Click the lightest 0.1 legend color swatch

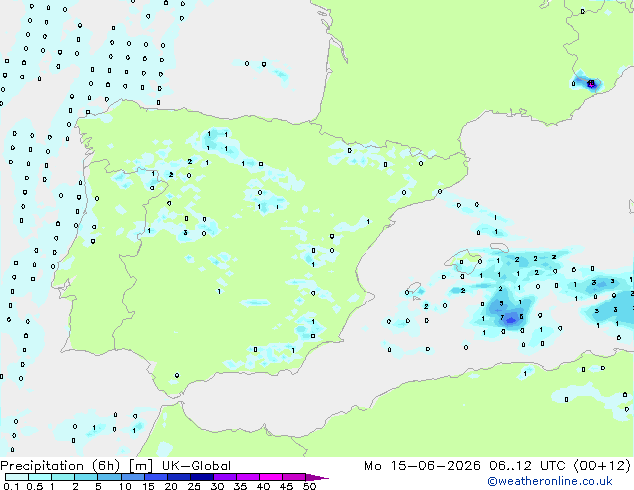click(x=17, y=477)
